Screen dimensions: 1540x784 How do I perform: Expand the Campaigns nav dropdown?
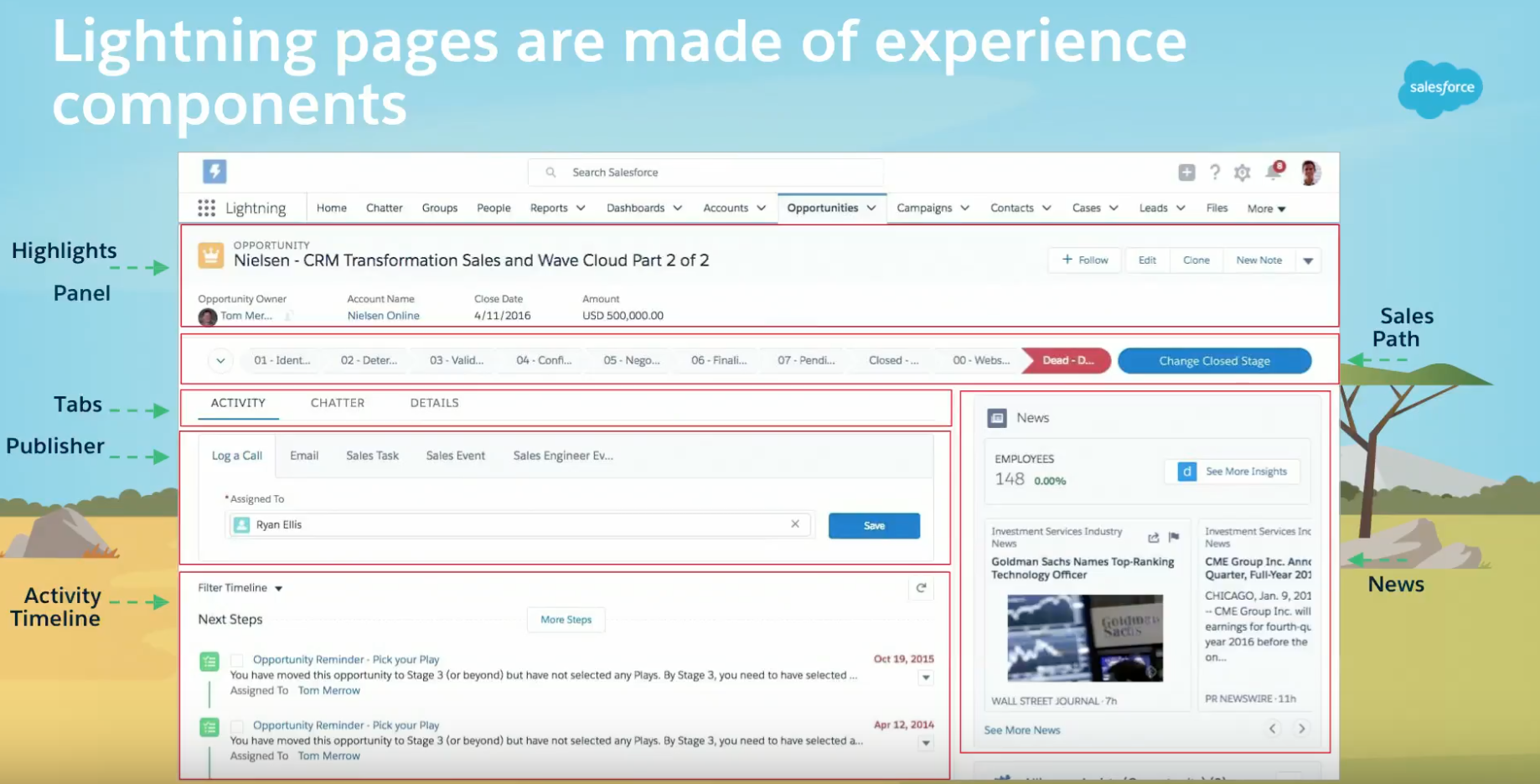(965, 208)
